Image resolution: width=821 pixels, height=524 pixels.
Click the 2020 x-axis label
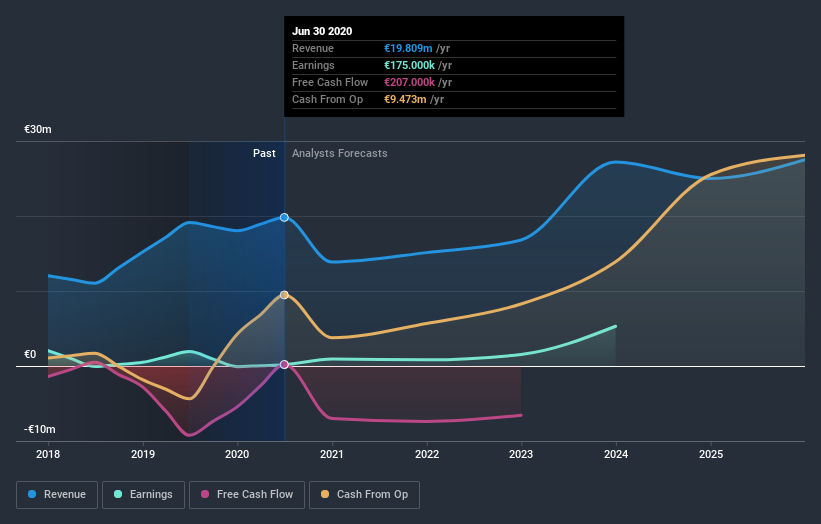237,454
